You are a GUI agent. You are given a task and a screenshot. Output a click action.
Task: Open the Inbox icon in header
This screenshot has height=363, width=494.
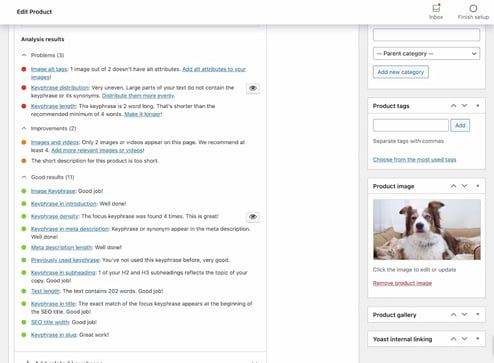tap(436, 8)
